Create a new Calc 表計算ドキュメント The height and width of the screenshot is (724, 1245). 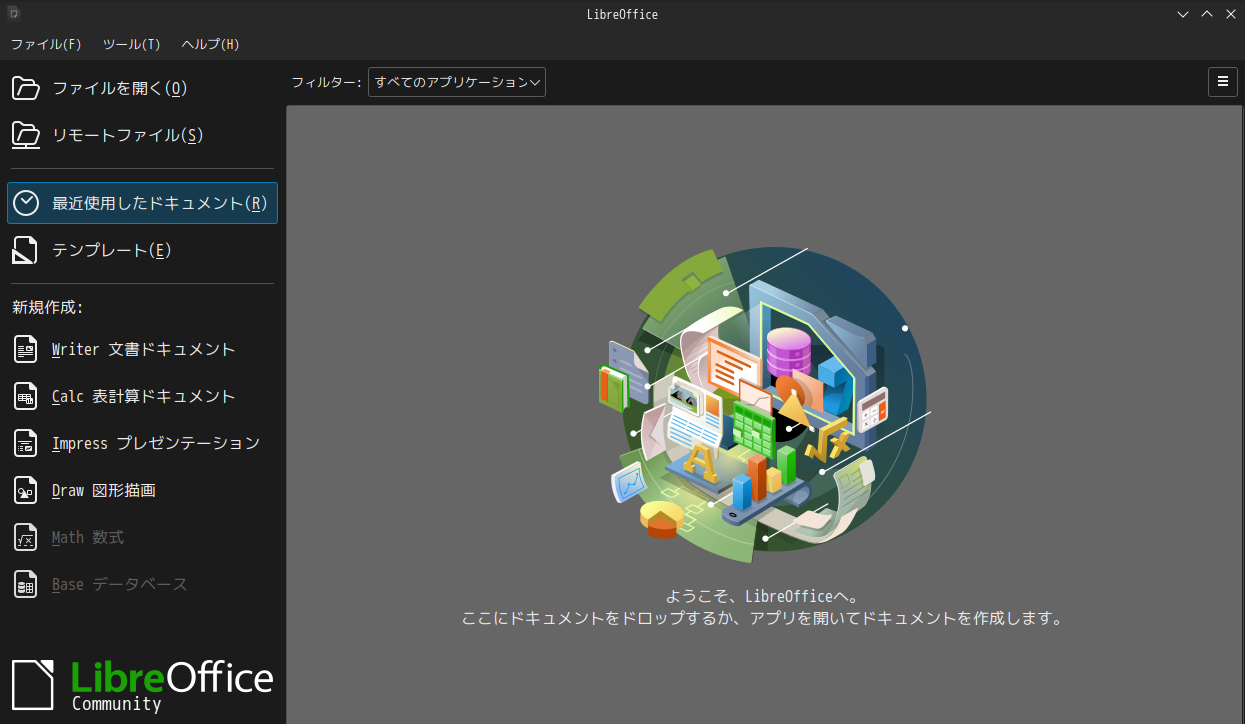(x=140, y=396)
